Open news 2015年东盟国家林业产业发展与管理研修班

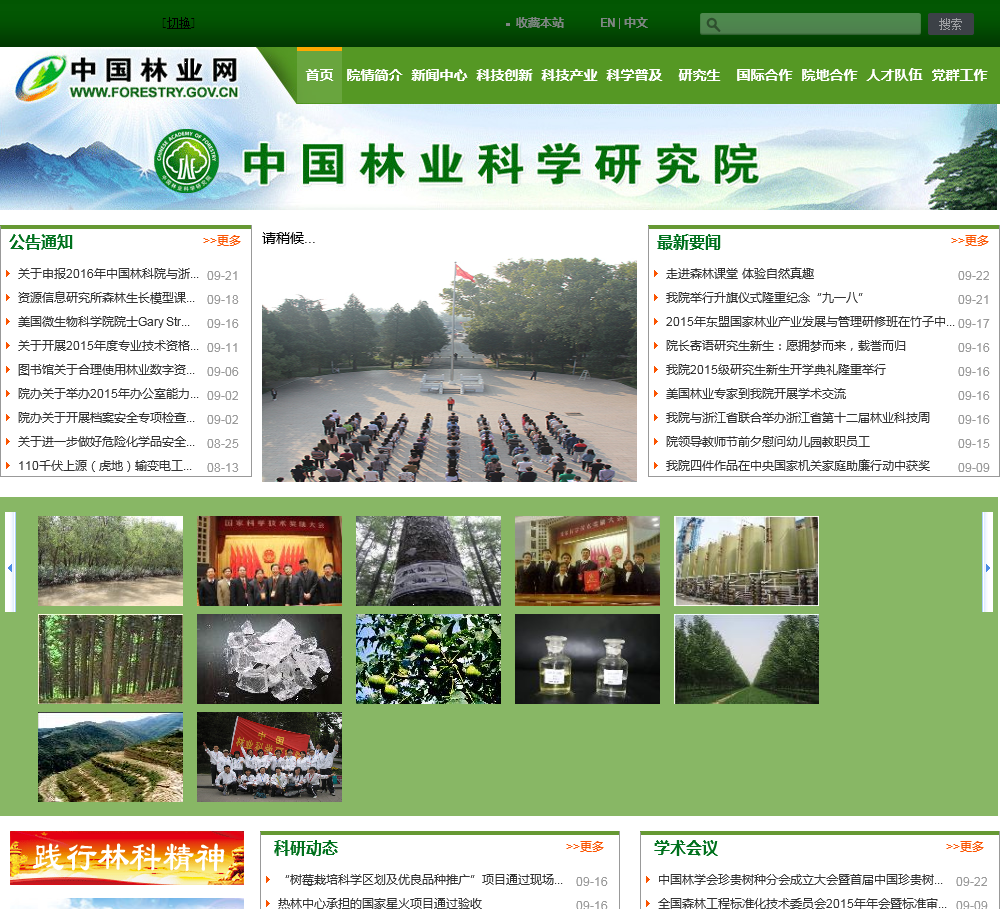810,321
